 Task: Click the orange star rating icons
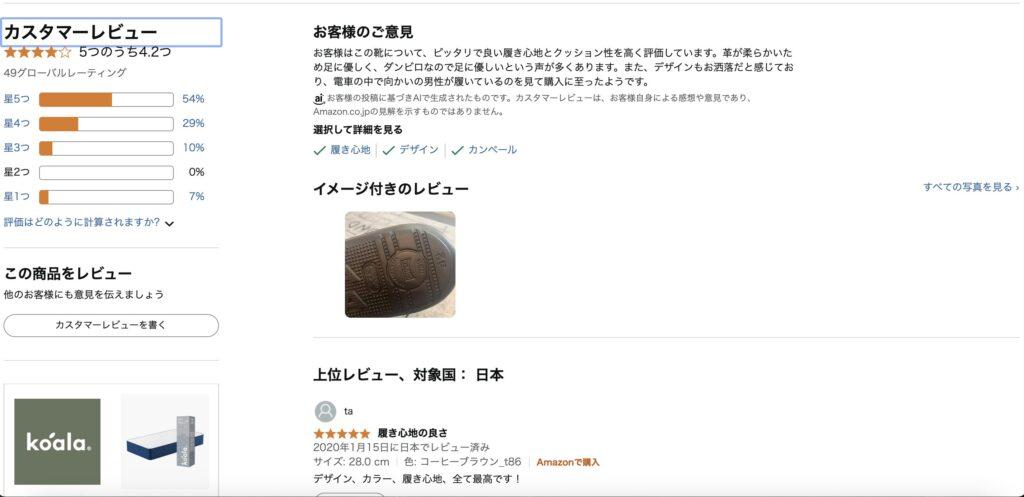tap(37, 52)
